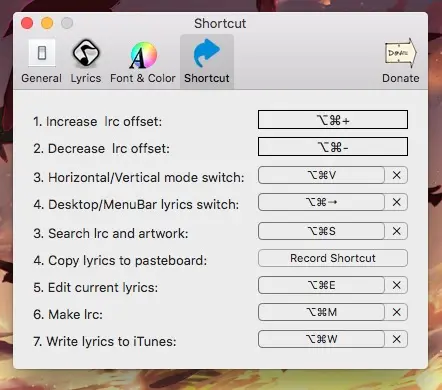Minimize the Shortcut window with yellow button
Screen dimensions: 442x390
pos(47,23)
